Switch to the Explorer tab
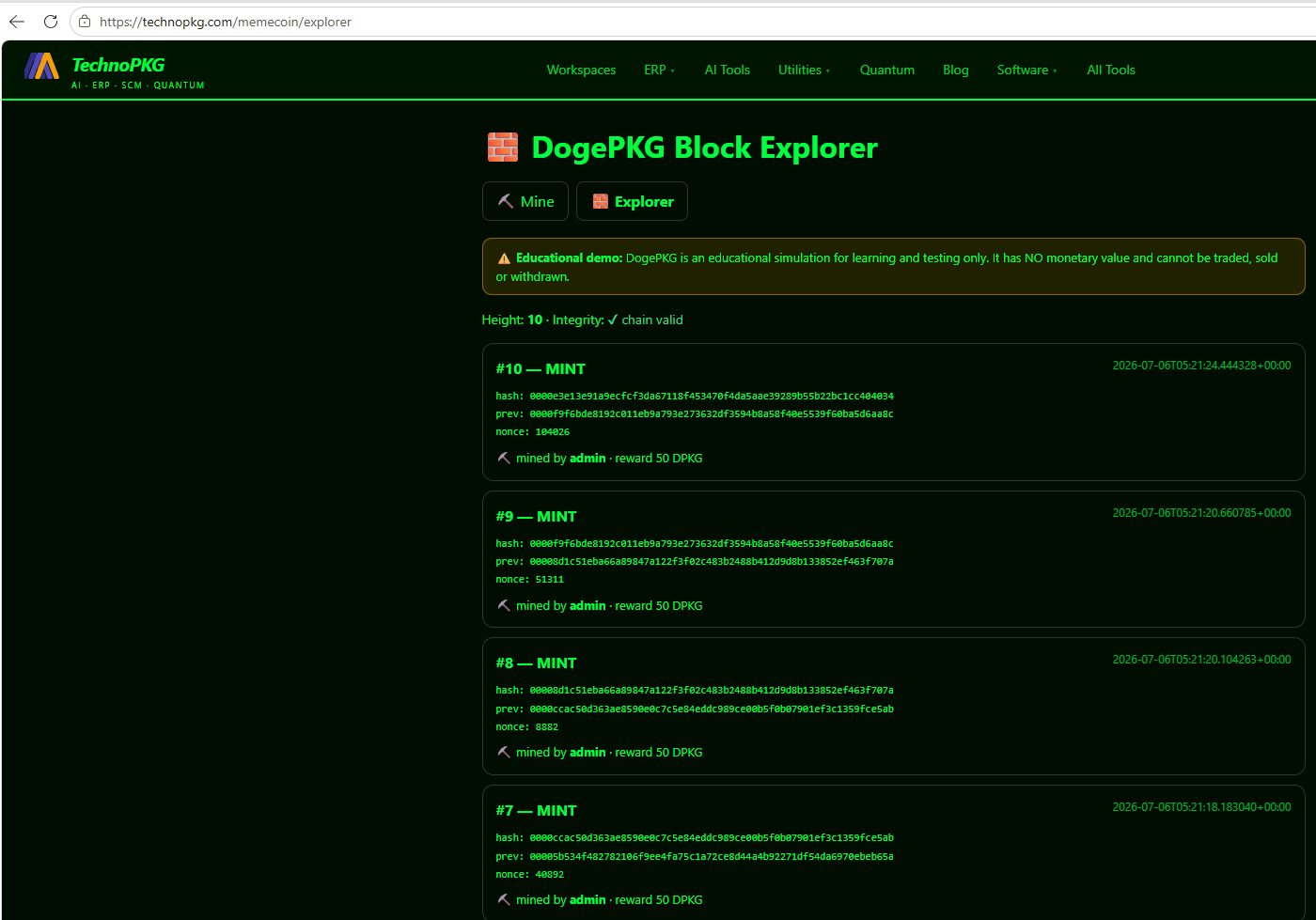1316x920 pixels. coord(632,201)
